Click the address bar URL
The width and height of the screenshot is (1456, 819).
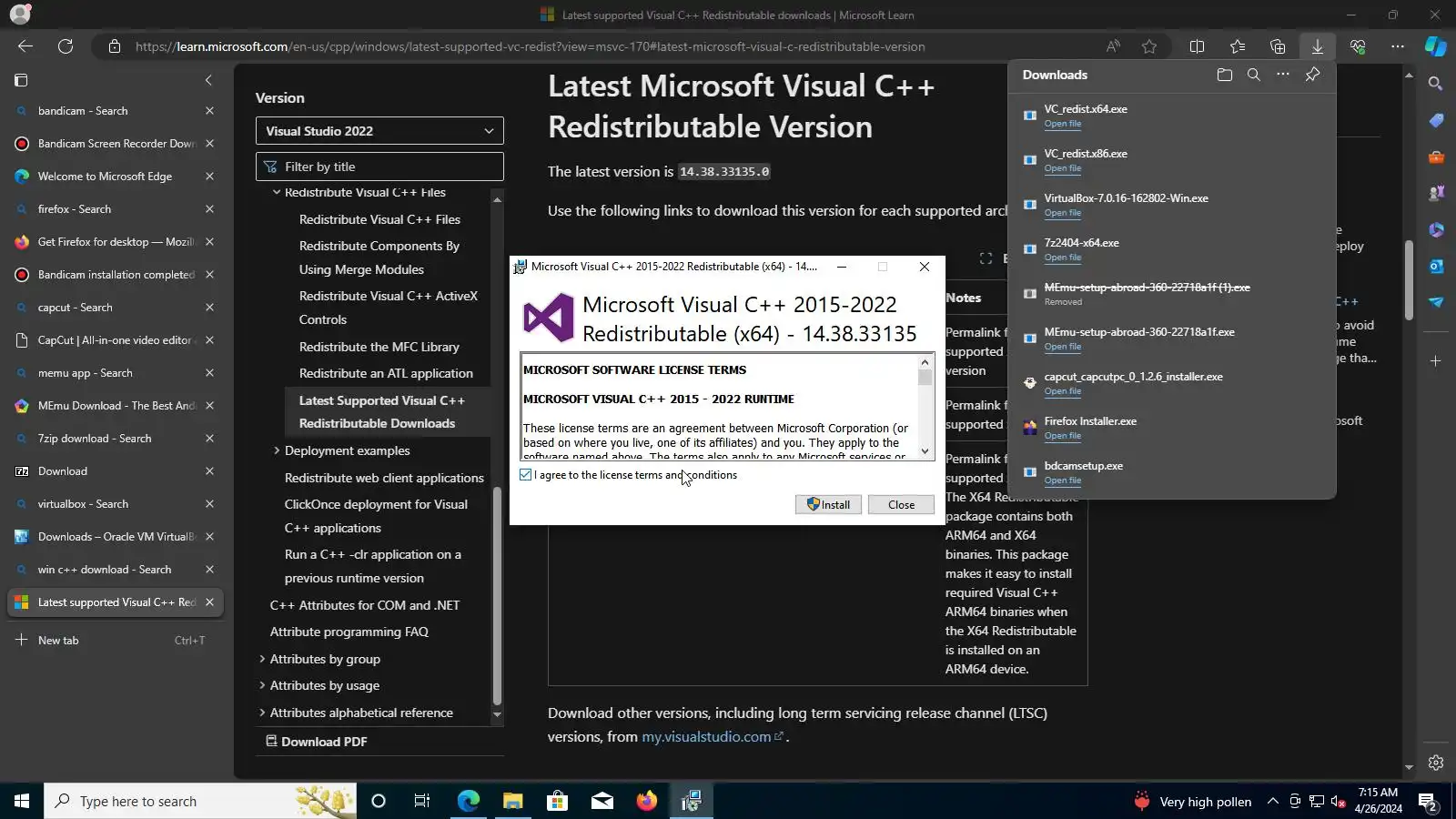point(531,46)
